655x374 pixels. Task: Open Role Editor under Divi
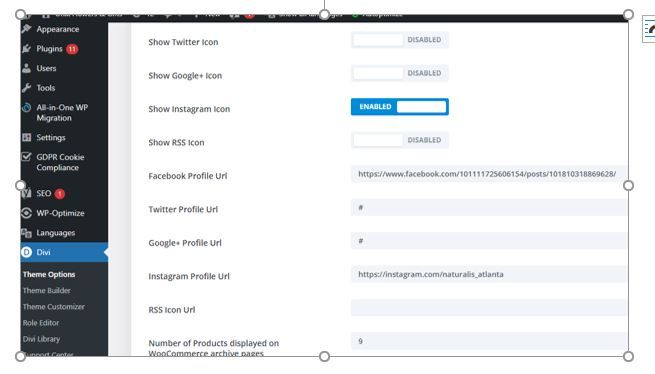pos(41,323)
